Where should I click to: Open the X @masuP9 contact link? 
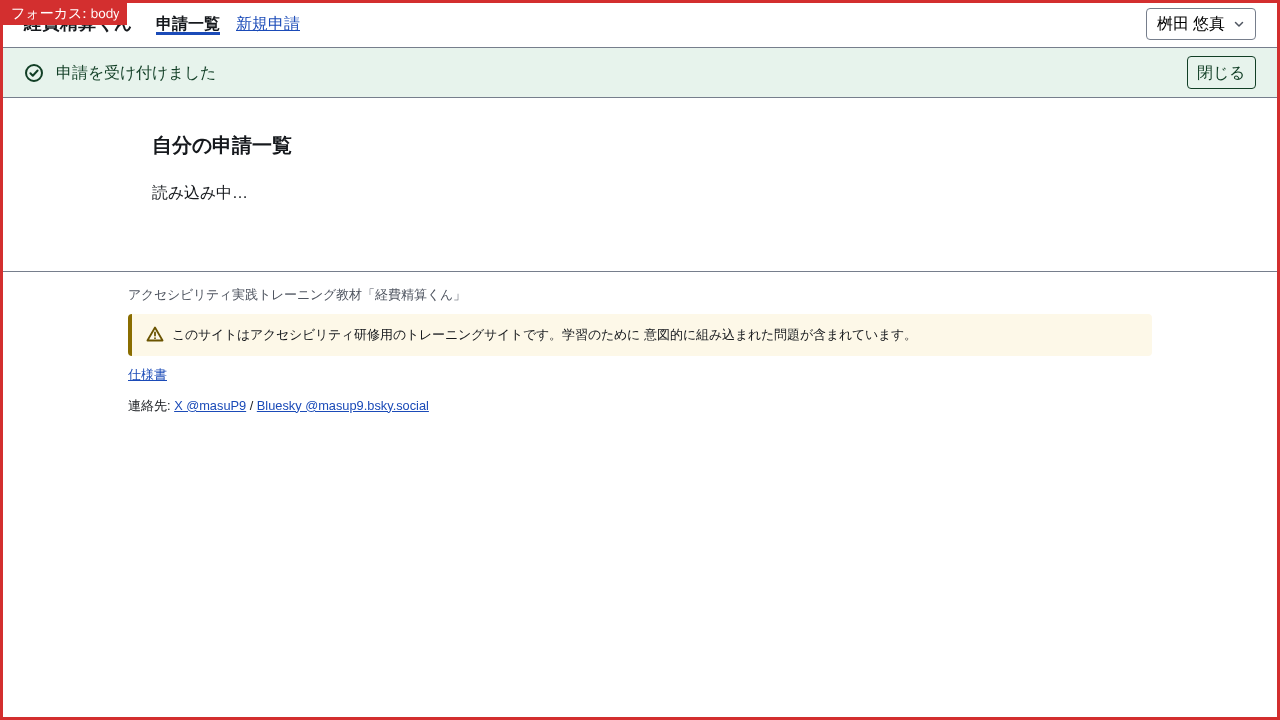pyautogui.click(x=210, y=406)
